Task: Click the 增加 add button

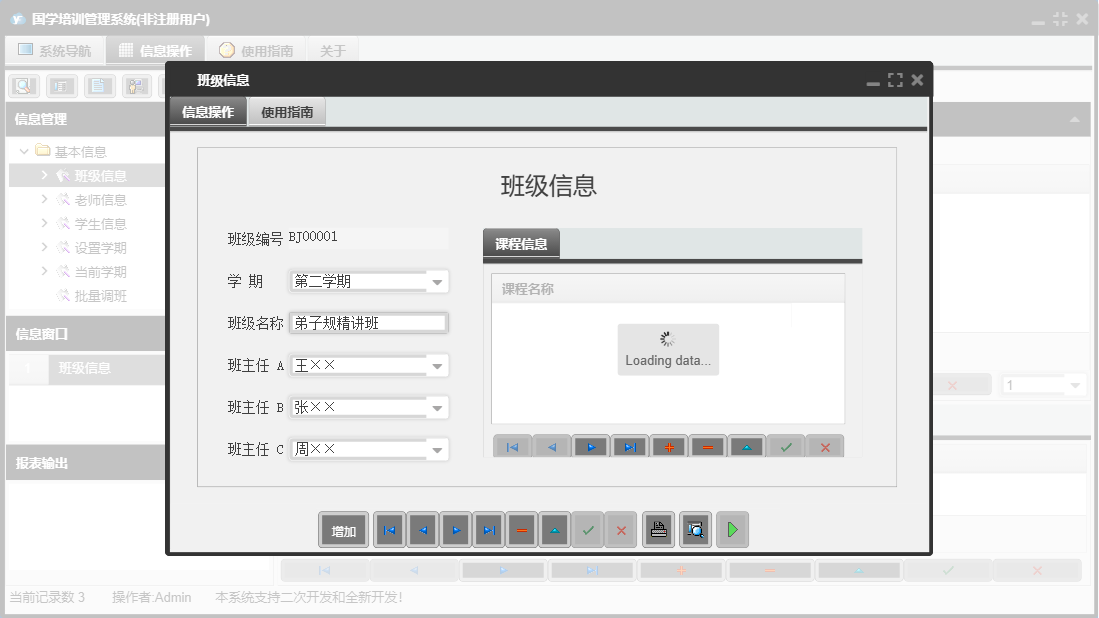Action: click(x=343, y=530)
